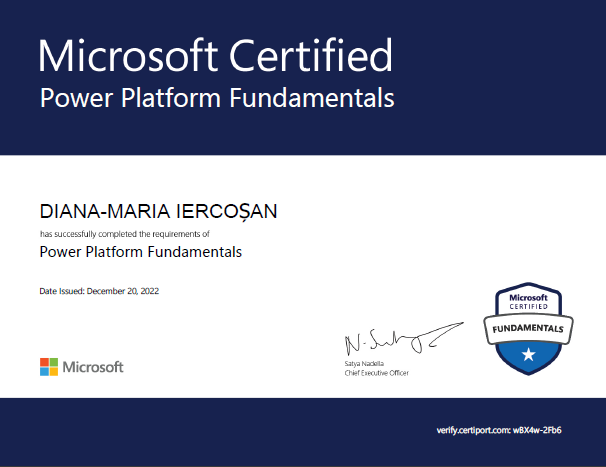Screen dimensions: 606x467
Task: Click the black 'Power Platform Fundamentals' body text
Action: click(x=140, y=252)
